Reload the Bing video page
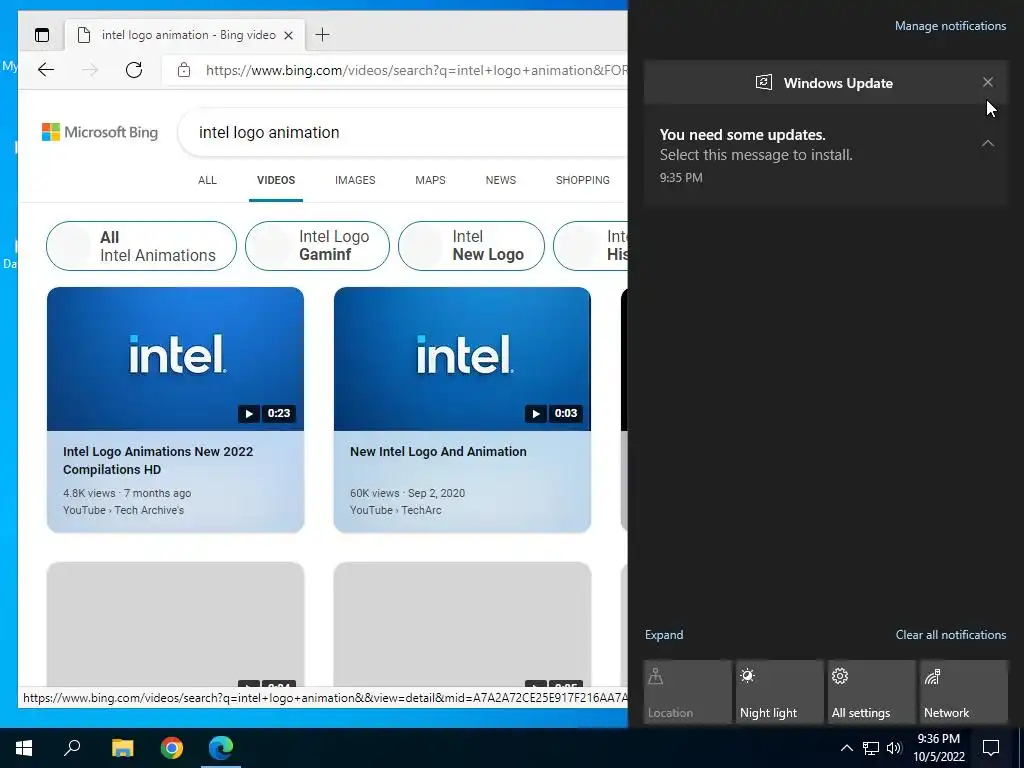The width and height of the screenshot is (1024, 768). coord(134,70)
